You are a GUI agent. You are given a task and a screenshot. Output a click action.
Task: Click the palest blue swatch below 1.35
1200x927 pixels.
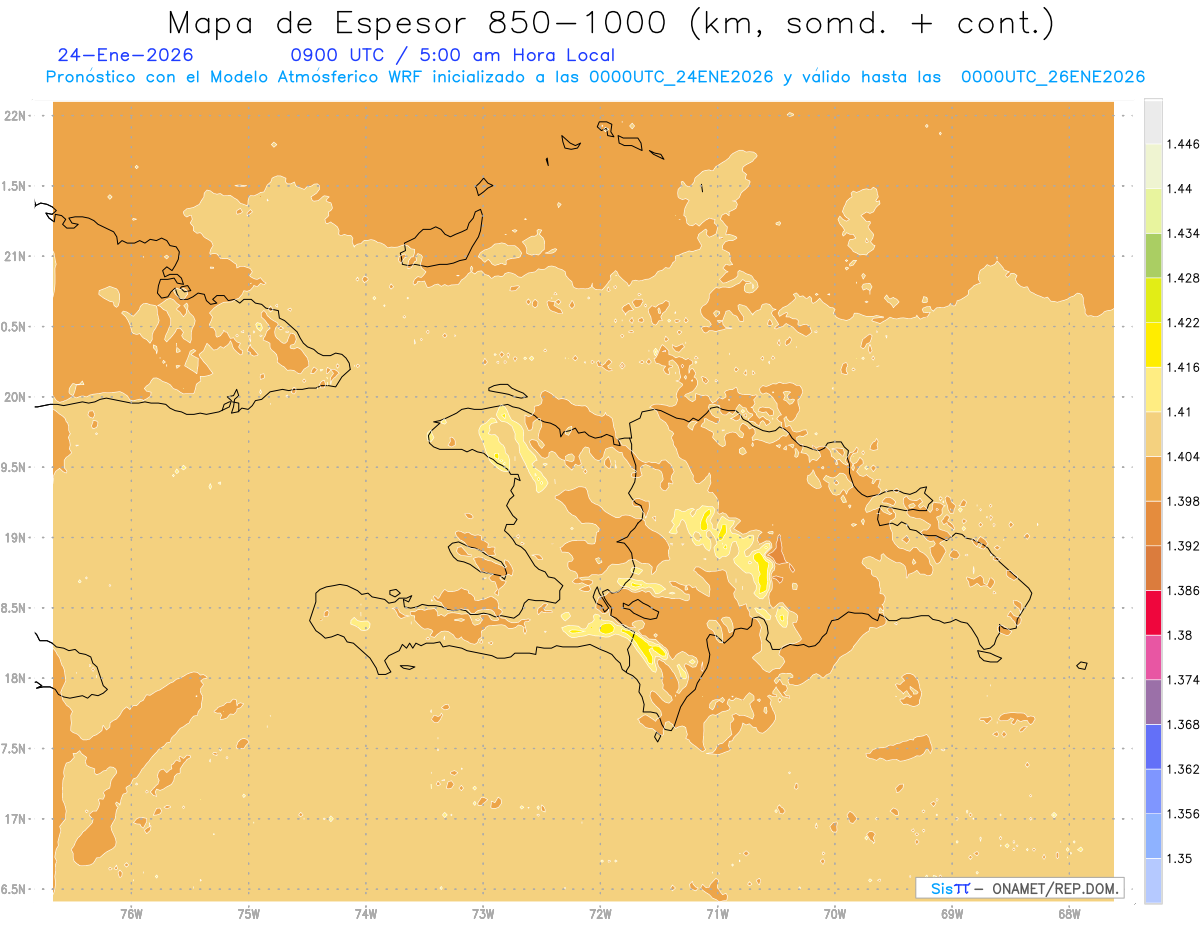tap(1153, 881)
